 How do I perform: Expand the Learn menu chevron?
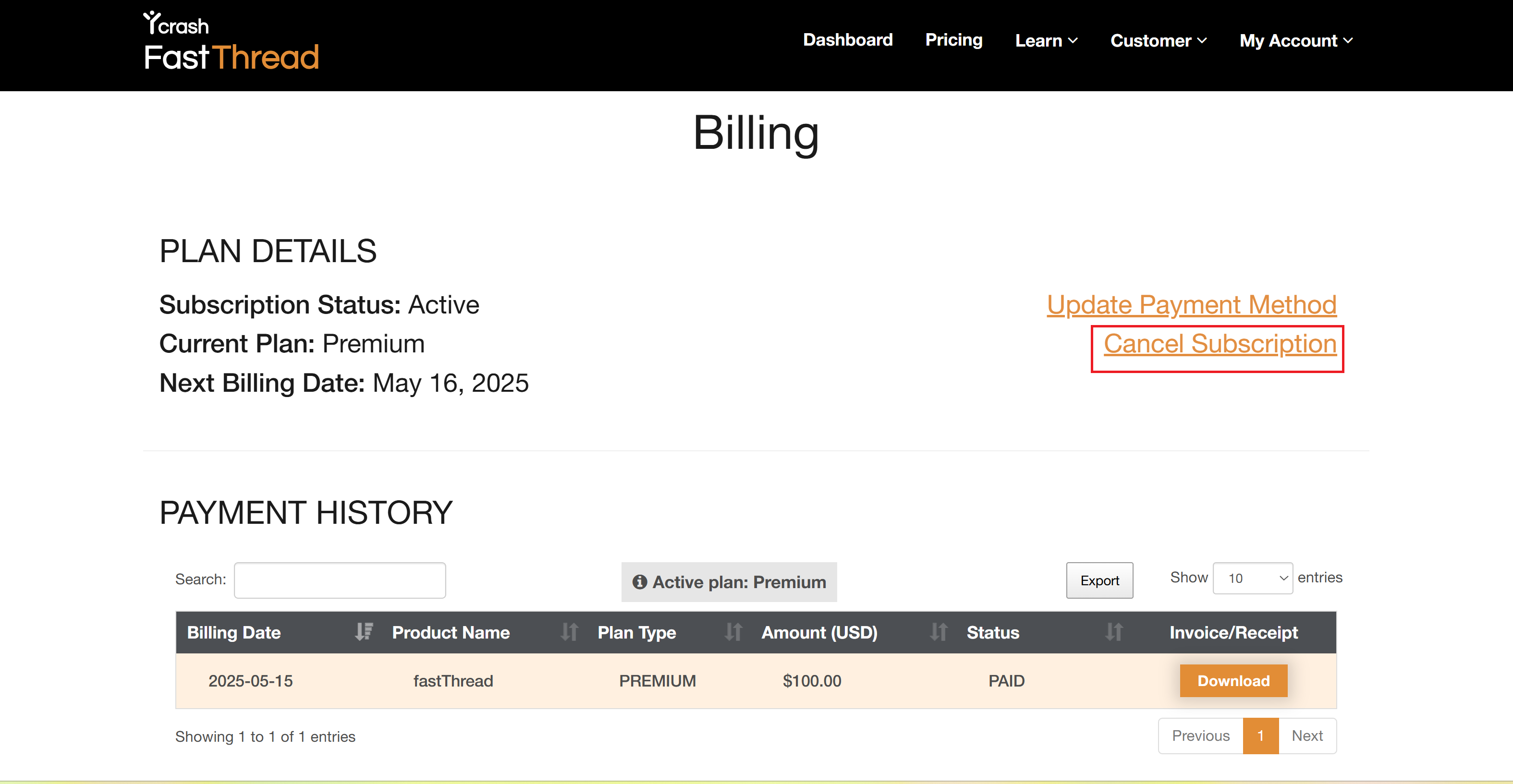1073,40
